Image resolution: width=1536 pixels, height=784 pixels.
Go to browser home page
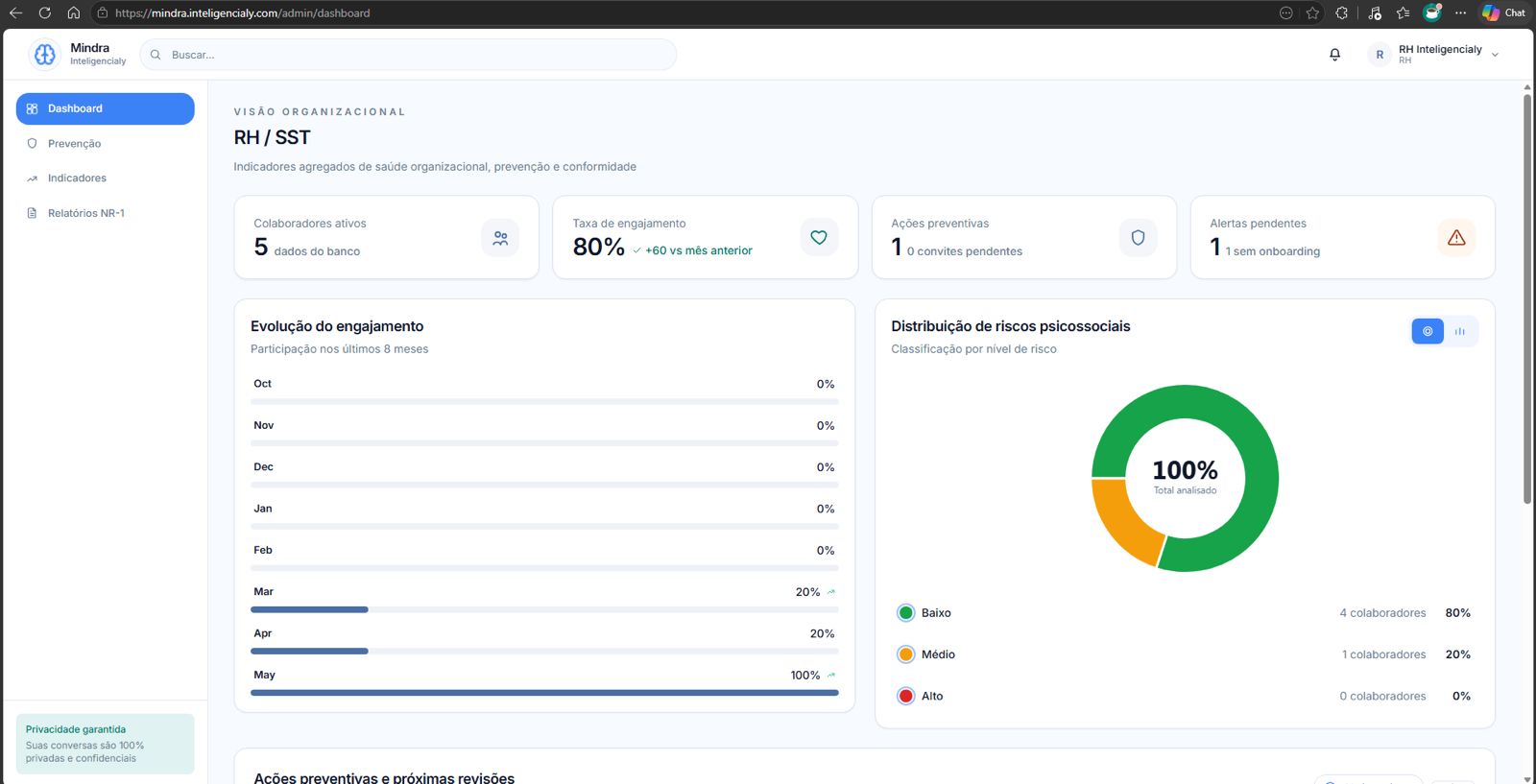pos(73,12)
